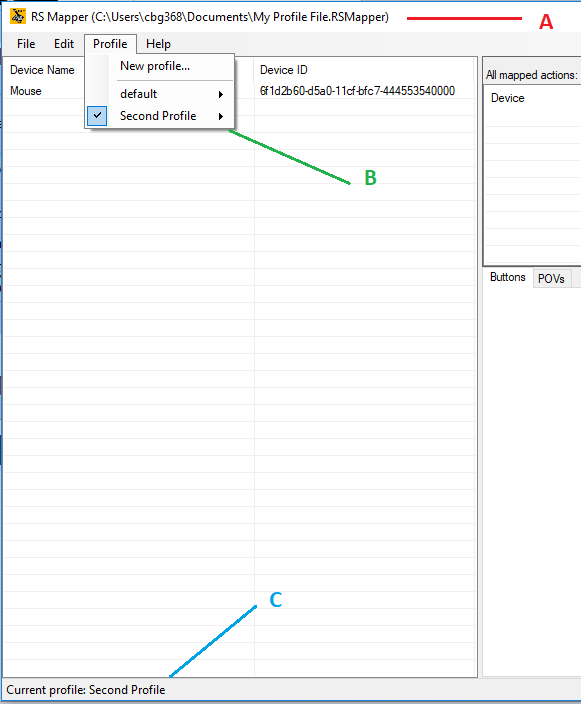Click the Current profile status bar text
Image resolution: width=581 pixels, height=704 pixels.
click(86, 690)
